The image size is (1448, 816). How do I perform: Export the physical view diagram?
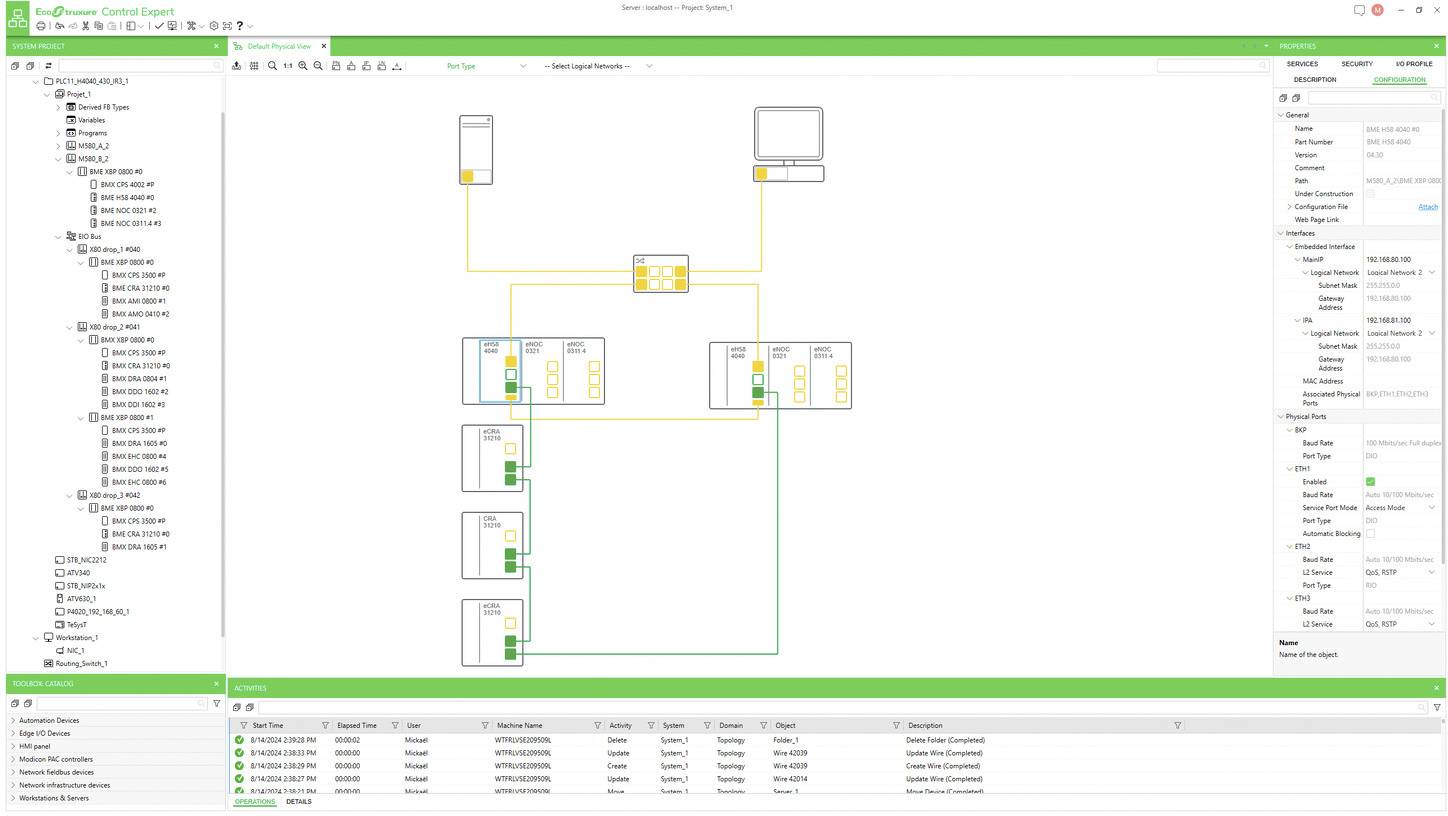pyautogui.click(x=237, y=66)
